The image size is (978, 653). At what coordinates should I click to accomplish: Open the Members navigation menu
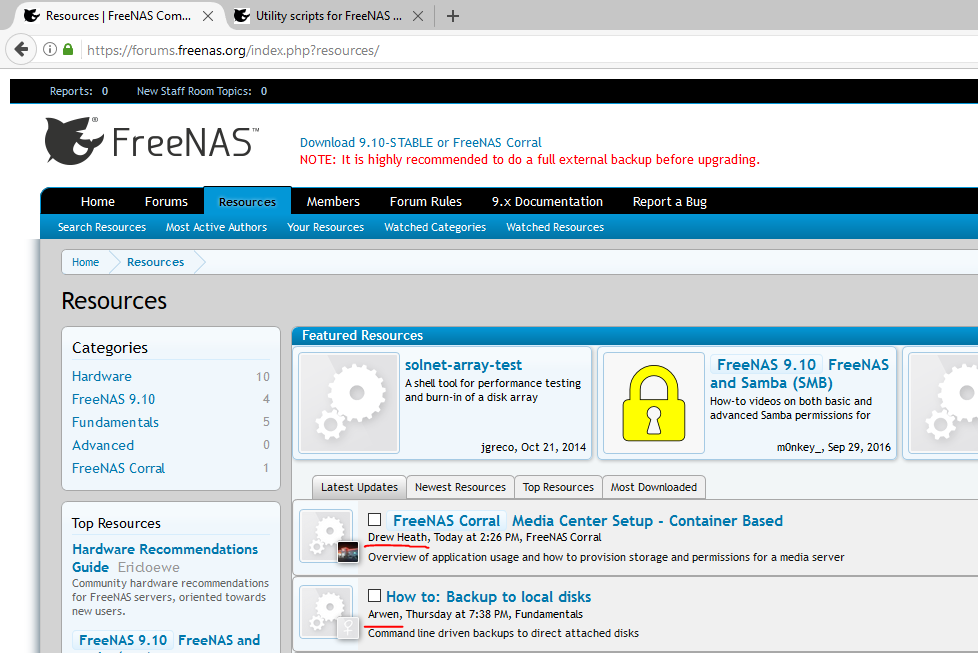[333, 201]
